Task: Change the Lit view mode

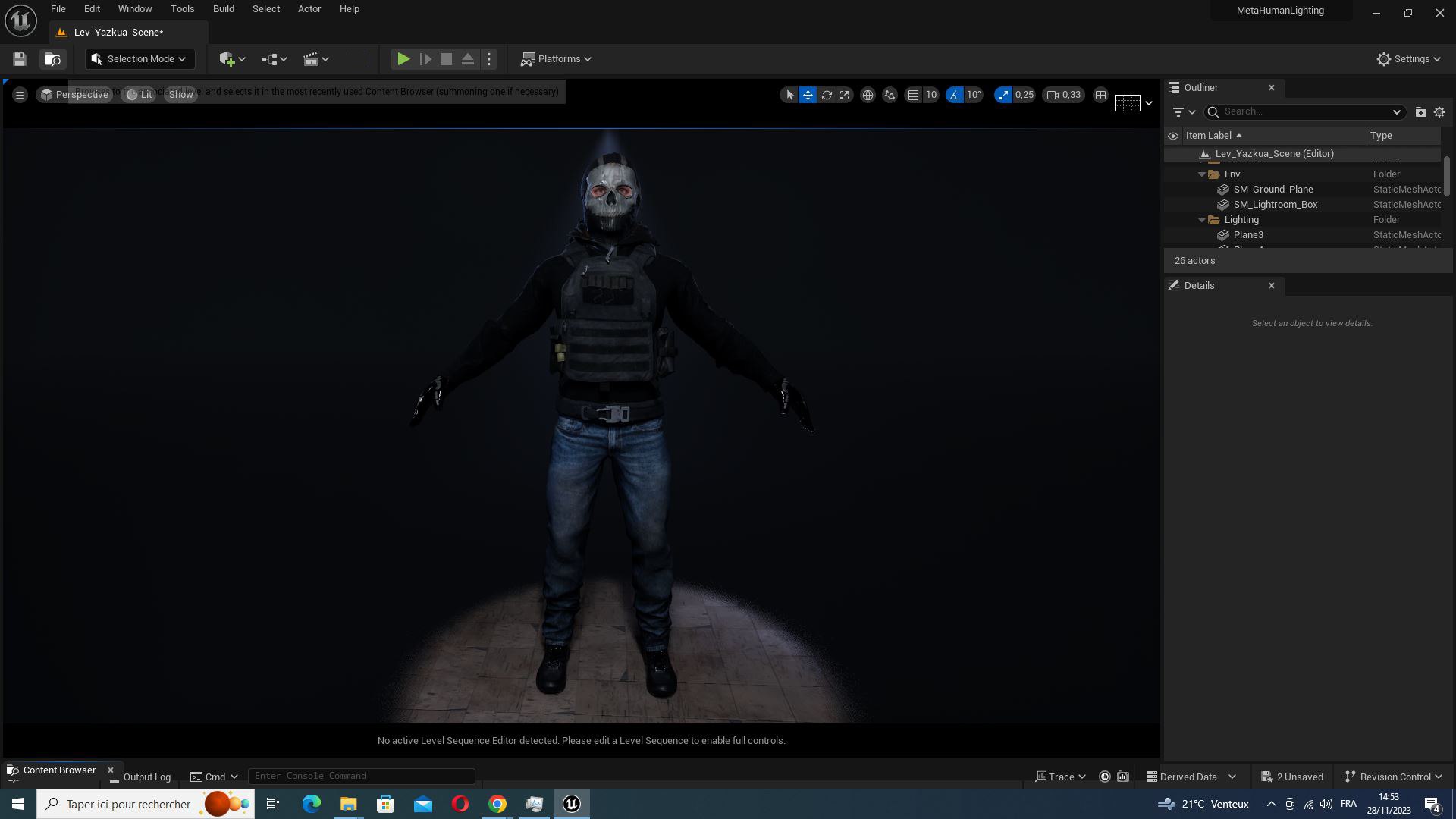Action: coord(139,95)
